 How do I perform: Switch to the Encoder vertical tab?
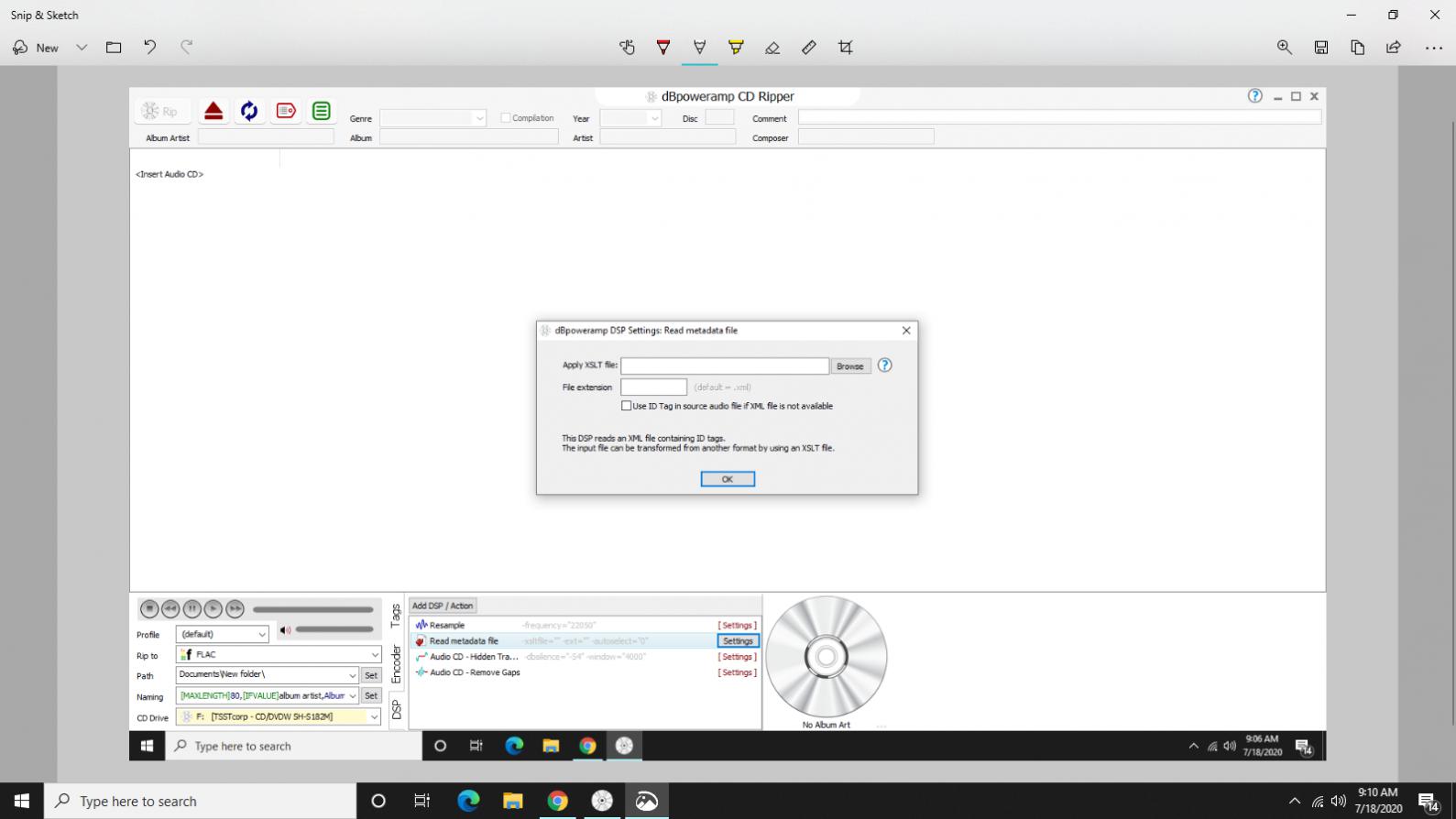point(396,664)
